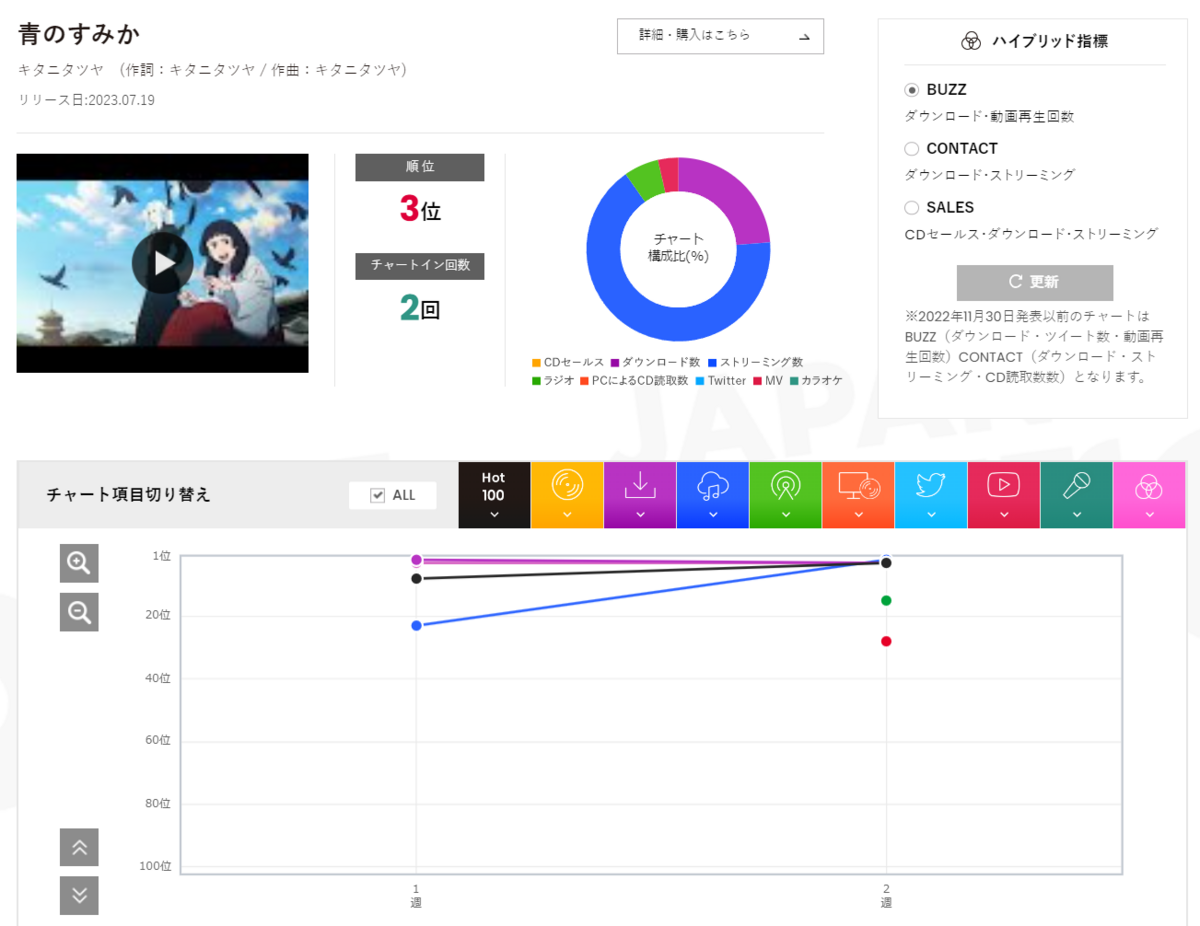This screenshot has height=926, width=1200.
Task: Click the ラジオ legend item
Action: click(553, 381)
